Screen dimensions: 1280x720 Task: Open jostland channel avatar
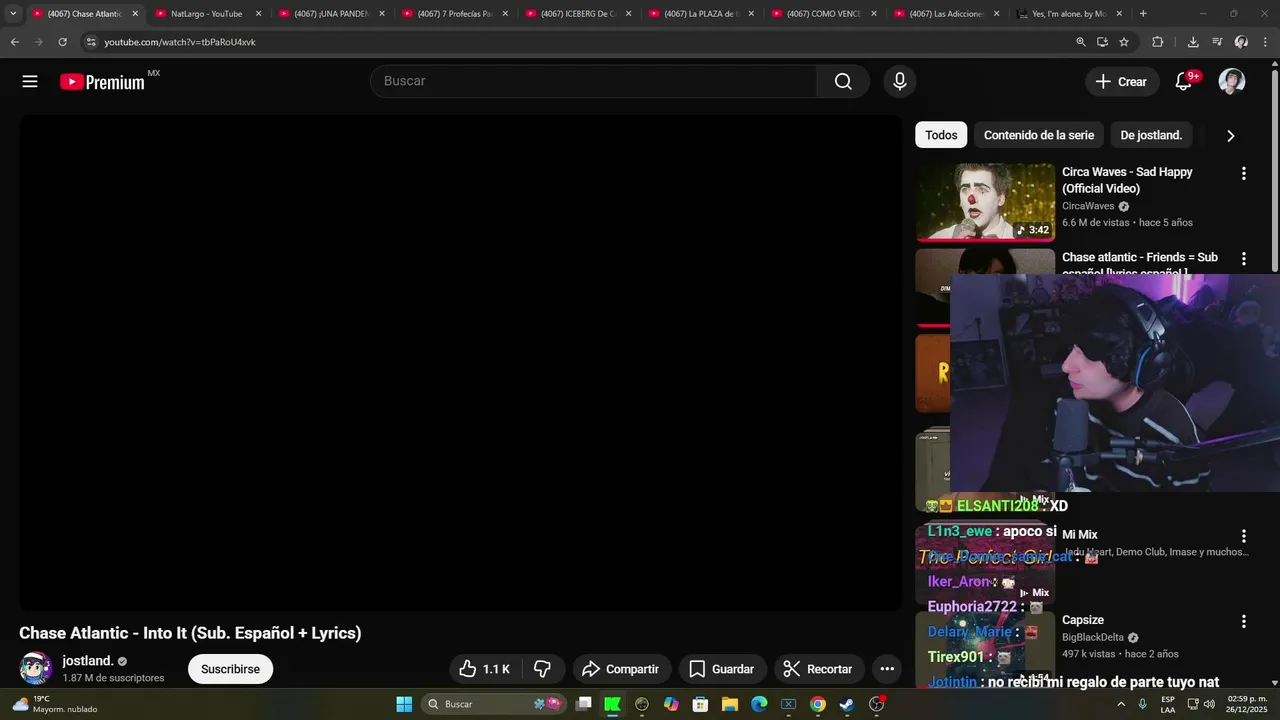36,668
